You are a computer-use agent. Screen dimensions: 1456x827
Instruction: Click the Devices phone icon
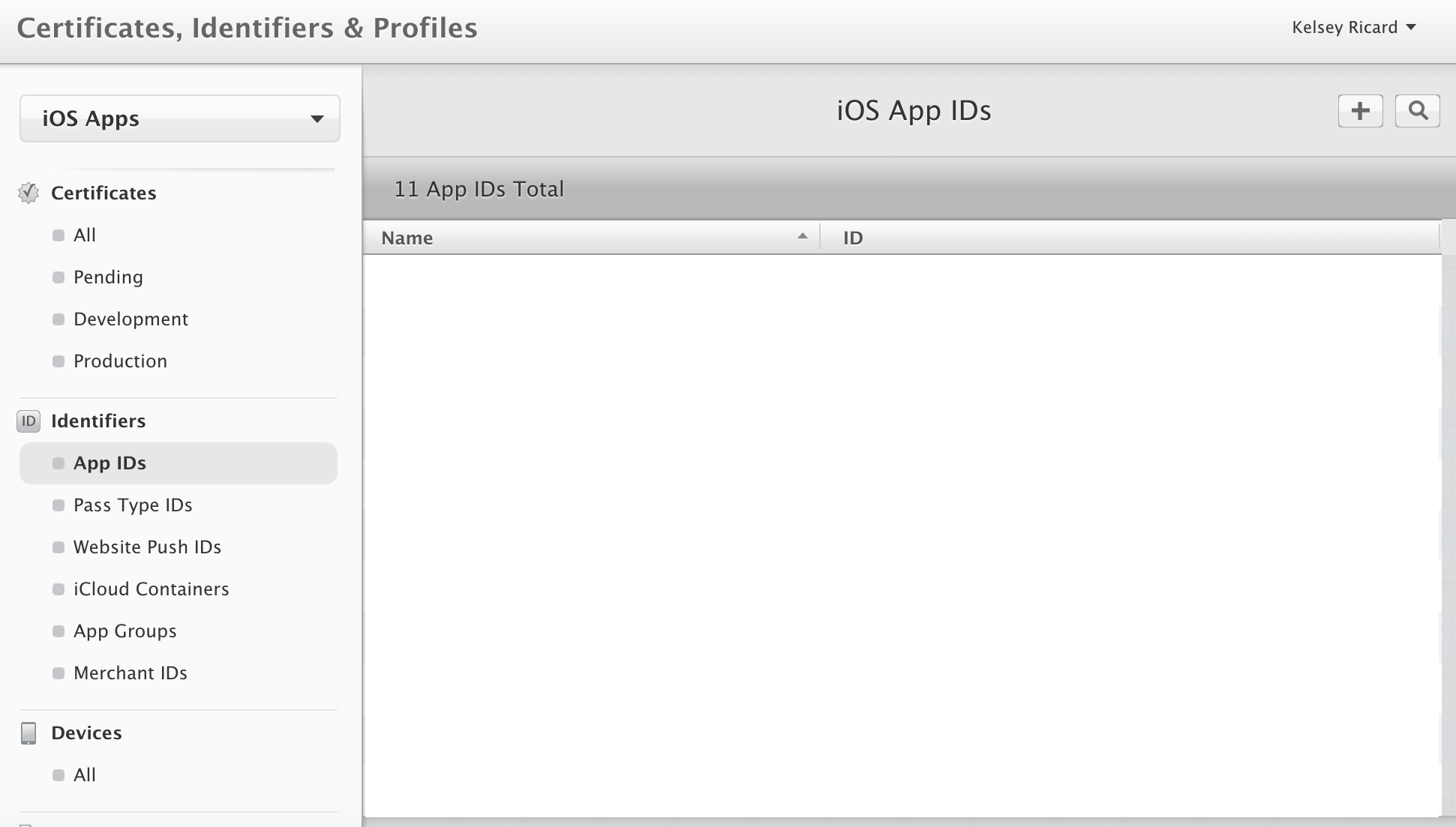(29, 733)
